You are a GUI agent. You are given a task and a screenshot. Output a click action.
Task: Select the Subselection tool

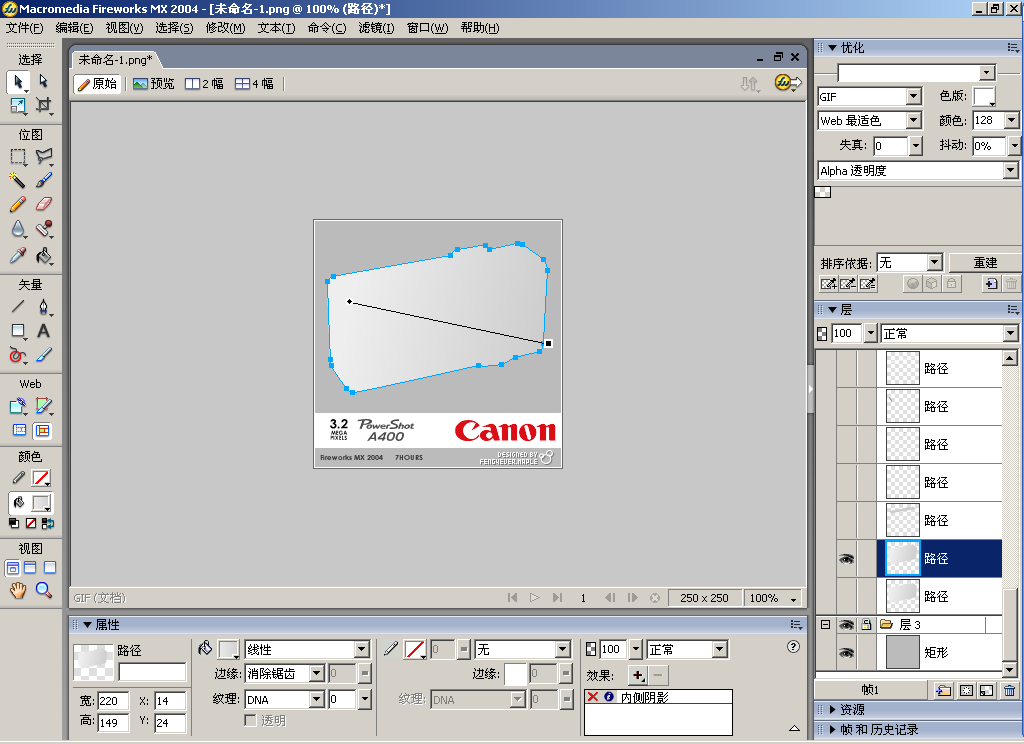click(43, 82)
